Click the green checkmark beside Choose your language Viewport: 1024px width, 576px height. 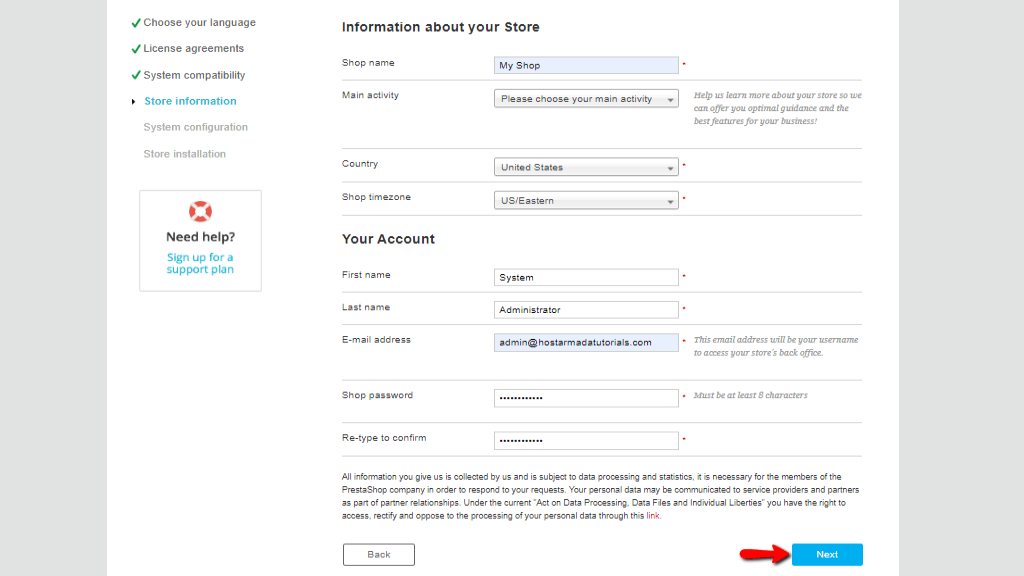(x=136, y=23)
